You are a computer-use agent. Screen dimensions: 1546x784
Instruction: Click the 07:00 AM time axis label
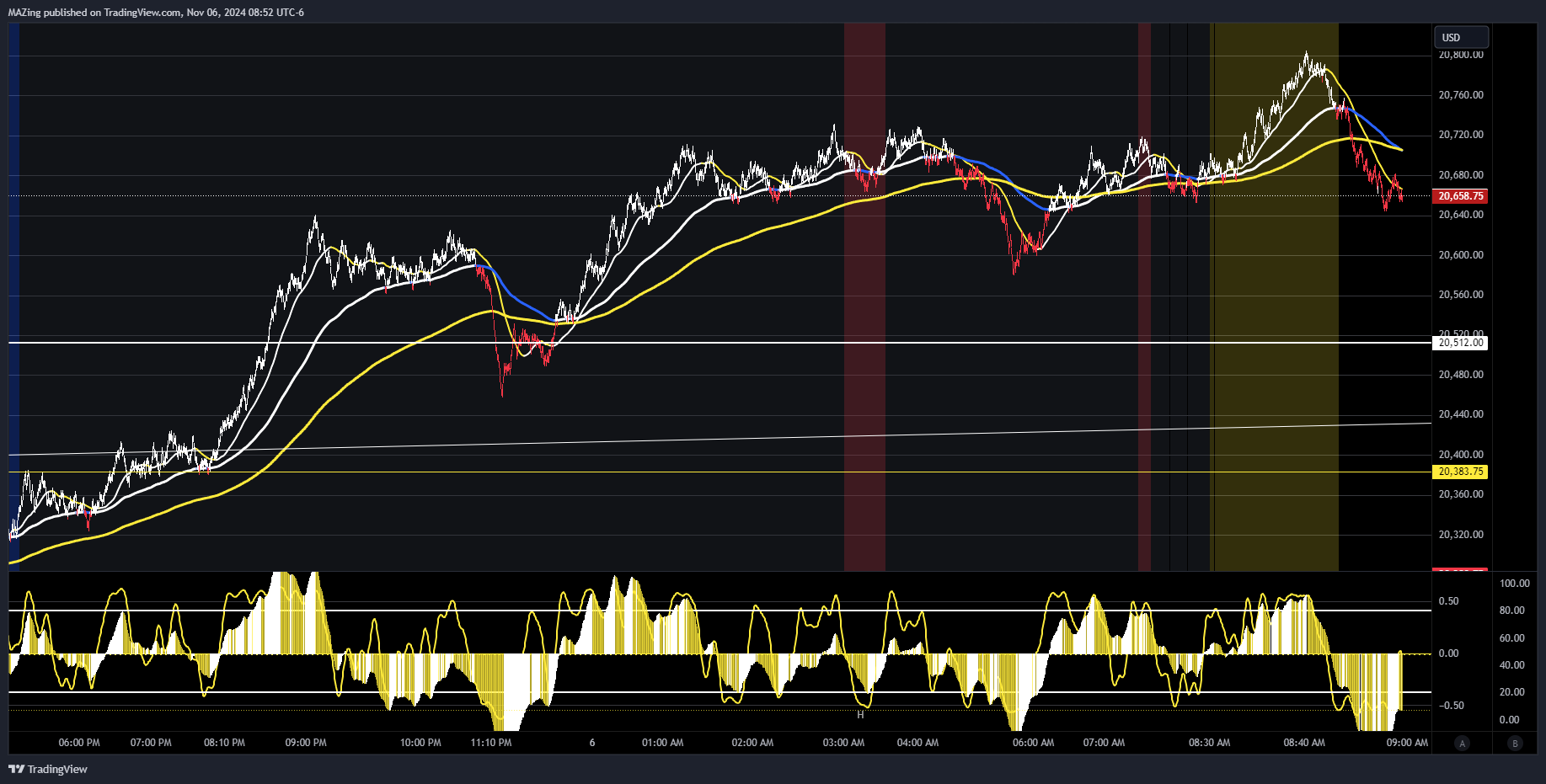(x=1104, y=743)
